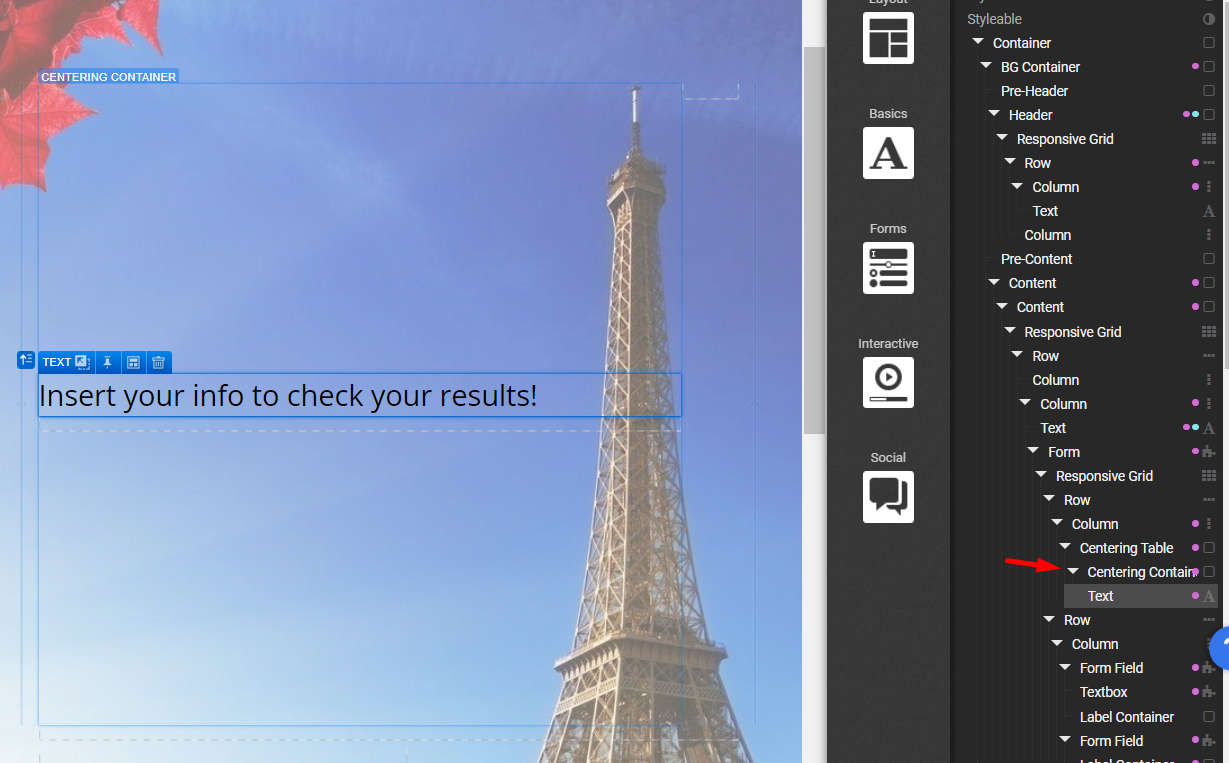Collapse the Responsive Grid arrow below Header

click(1002, 138)
